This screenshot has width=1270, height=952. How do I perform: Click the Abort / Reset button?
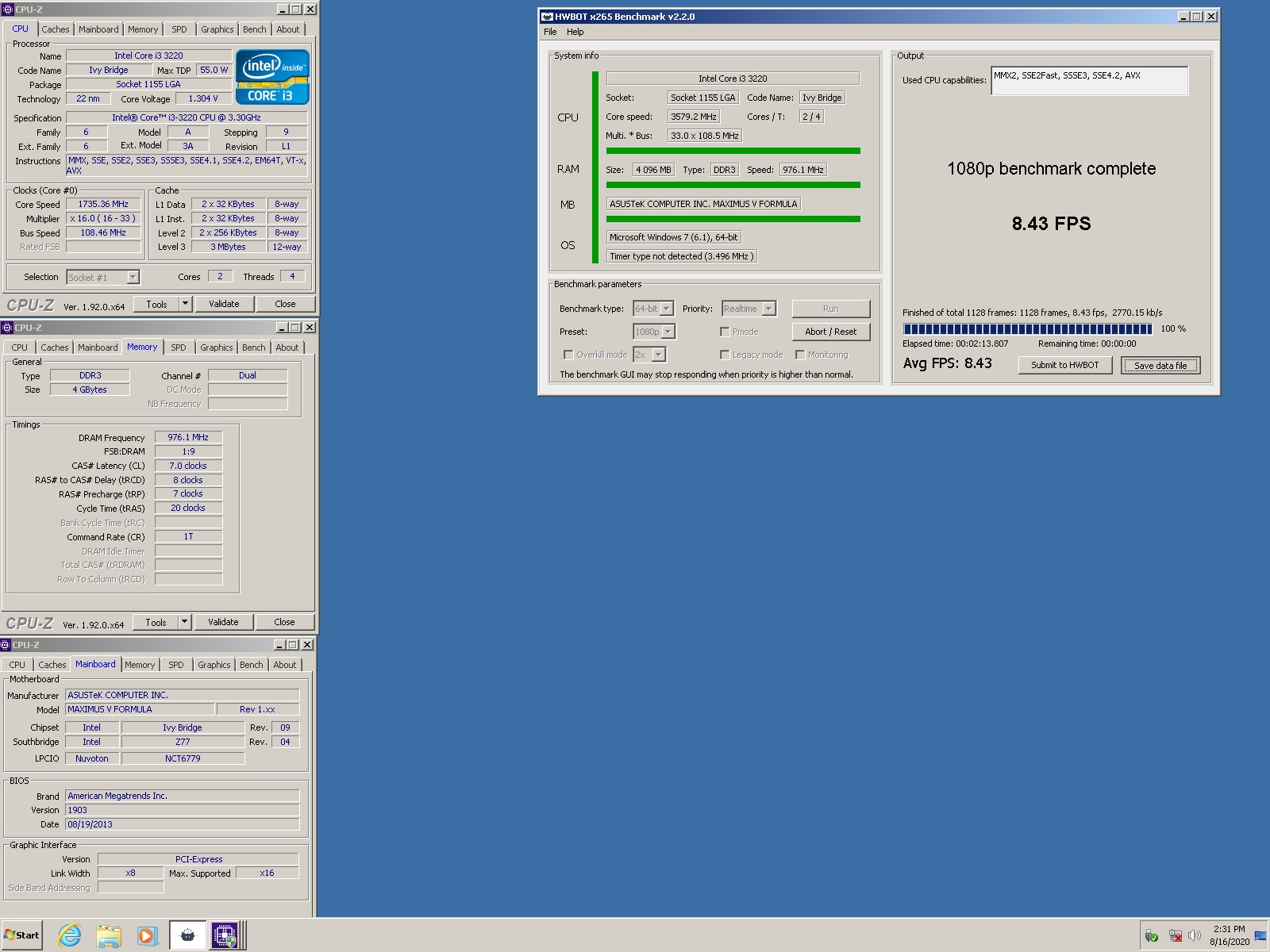831,332
